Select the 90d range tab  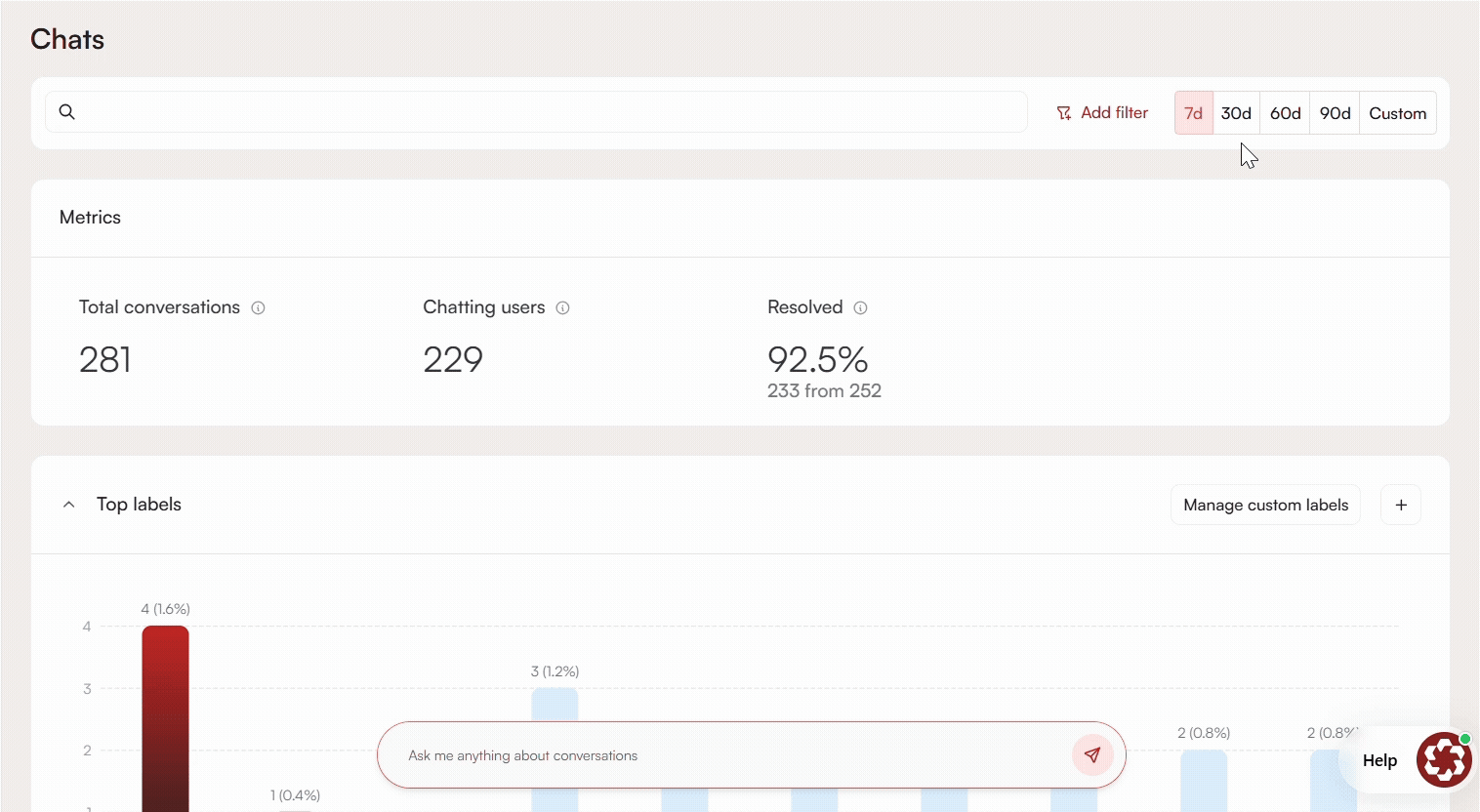point(1335,113)
